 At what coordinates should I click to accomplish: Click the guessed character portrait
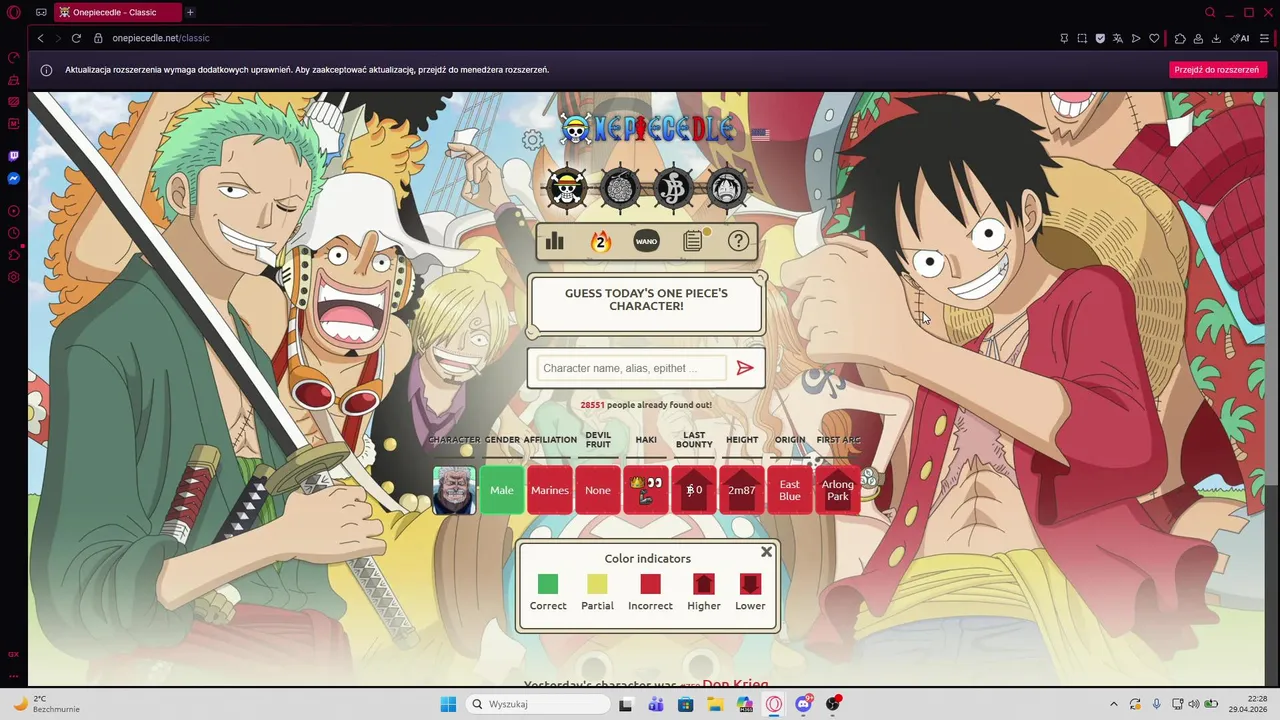point(454,490)
